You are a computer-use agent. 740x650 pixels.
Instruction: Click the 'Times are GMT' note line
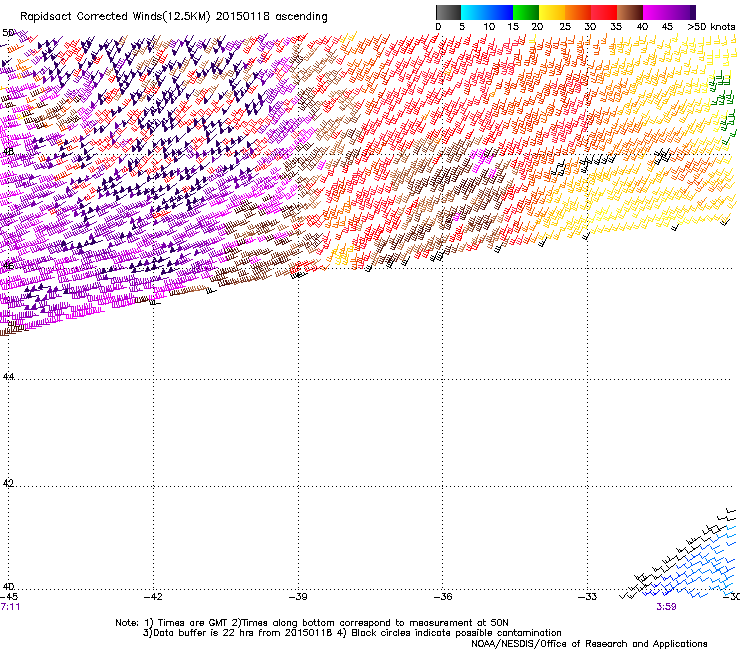coord(312,623)
